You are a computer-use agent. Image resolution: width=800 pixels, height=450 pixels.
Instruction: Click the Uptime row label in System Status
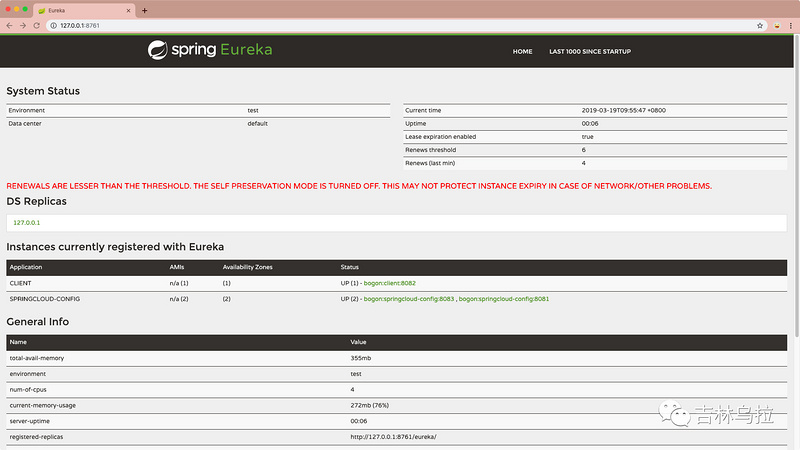415,123
